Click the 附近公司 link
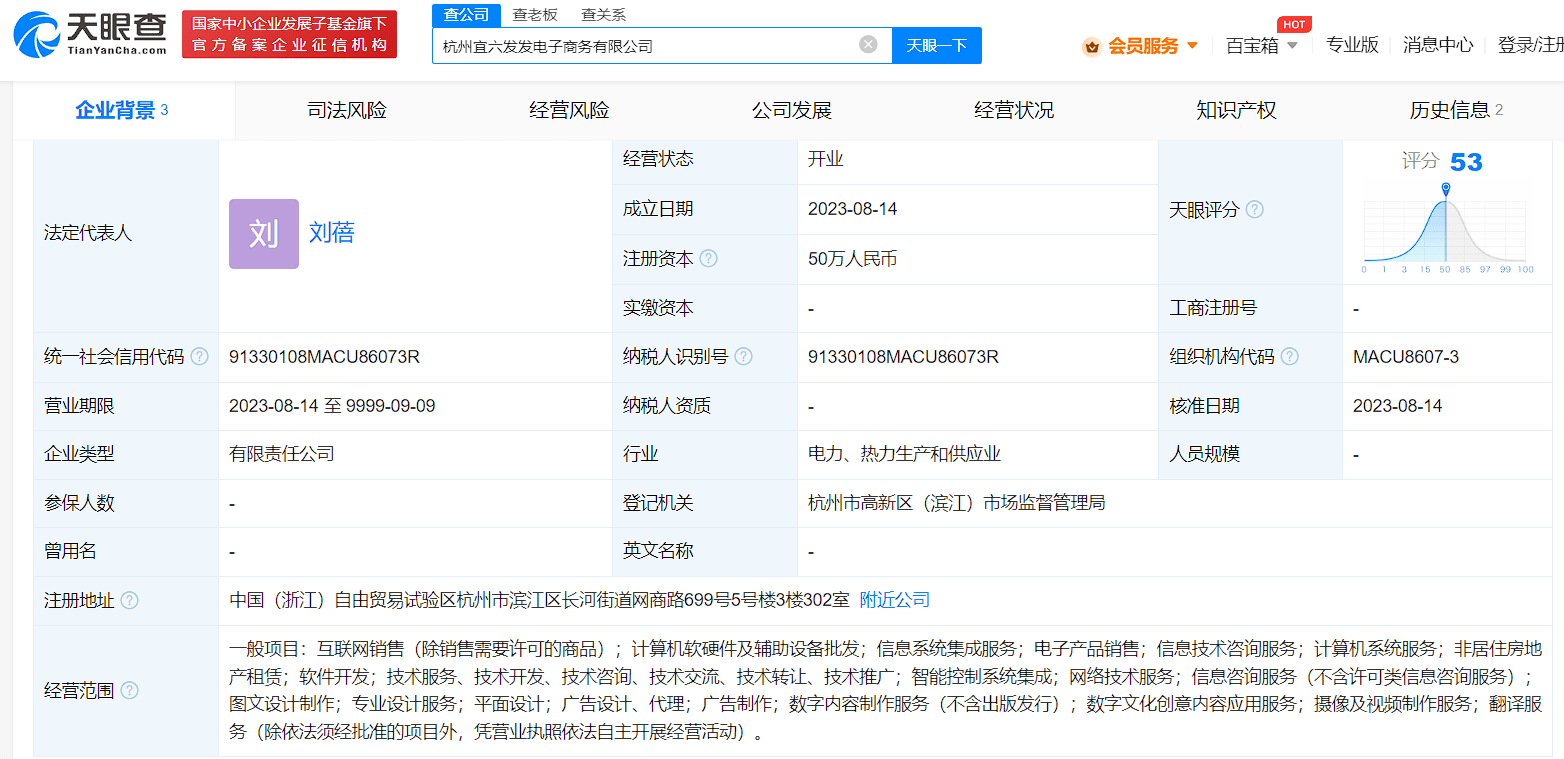The image size is (1564, 759). [x=895, y=600]
